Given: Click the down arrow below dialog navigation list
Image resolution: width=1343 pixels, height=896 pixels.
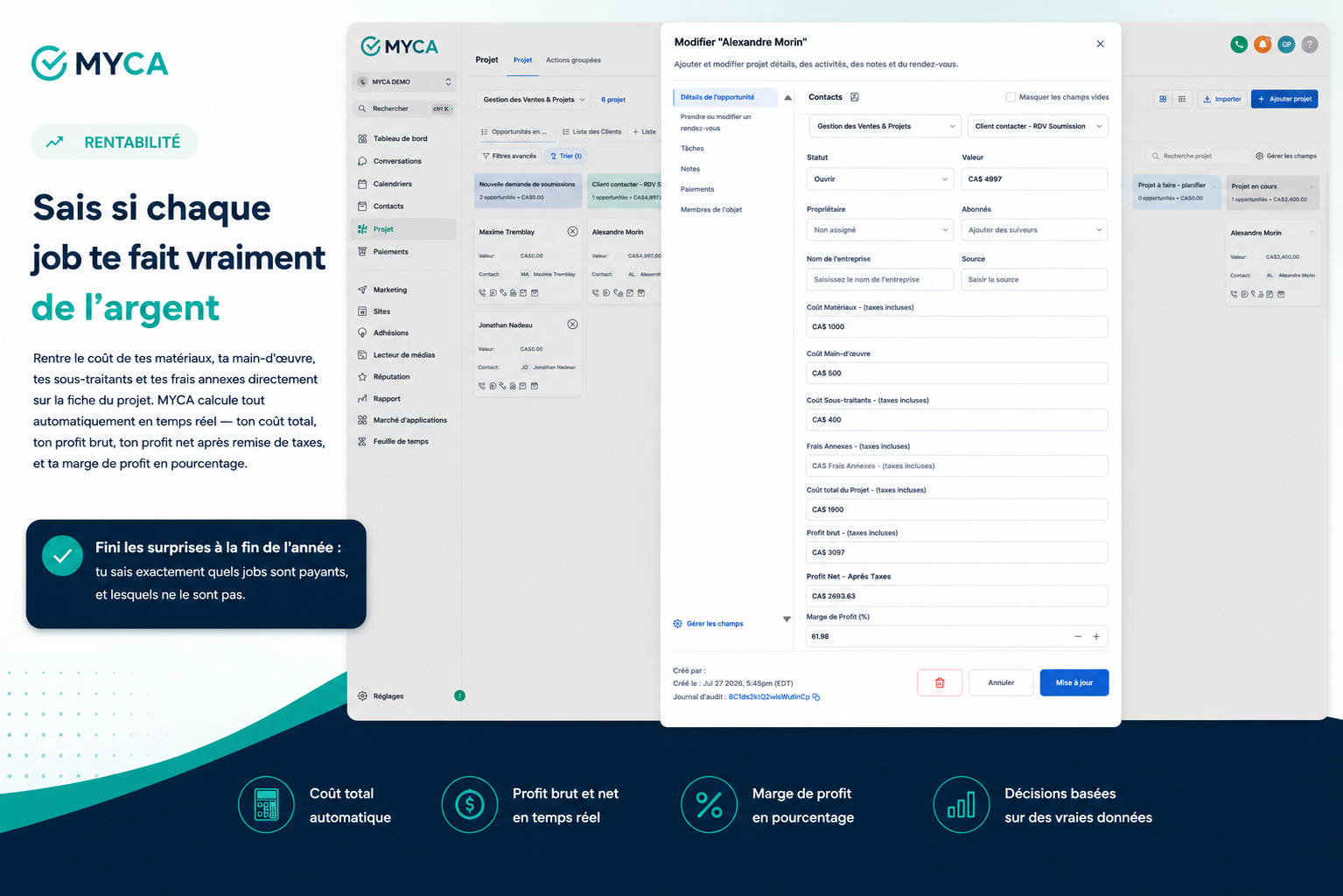Looking at the screenshot, I should pyautogui.click(x=787, y=619).
